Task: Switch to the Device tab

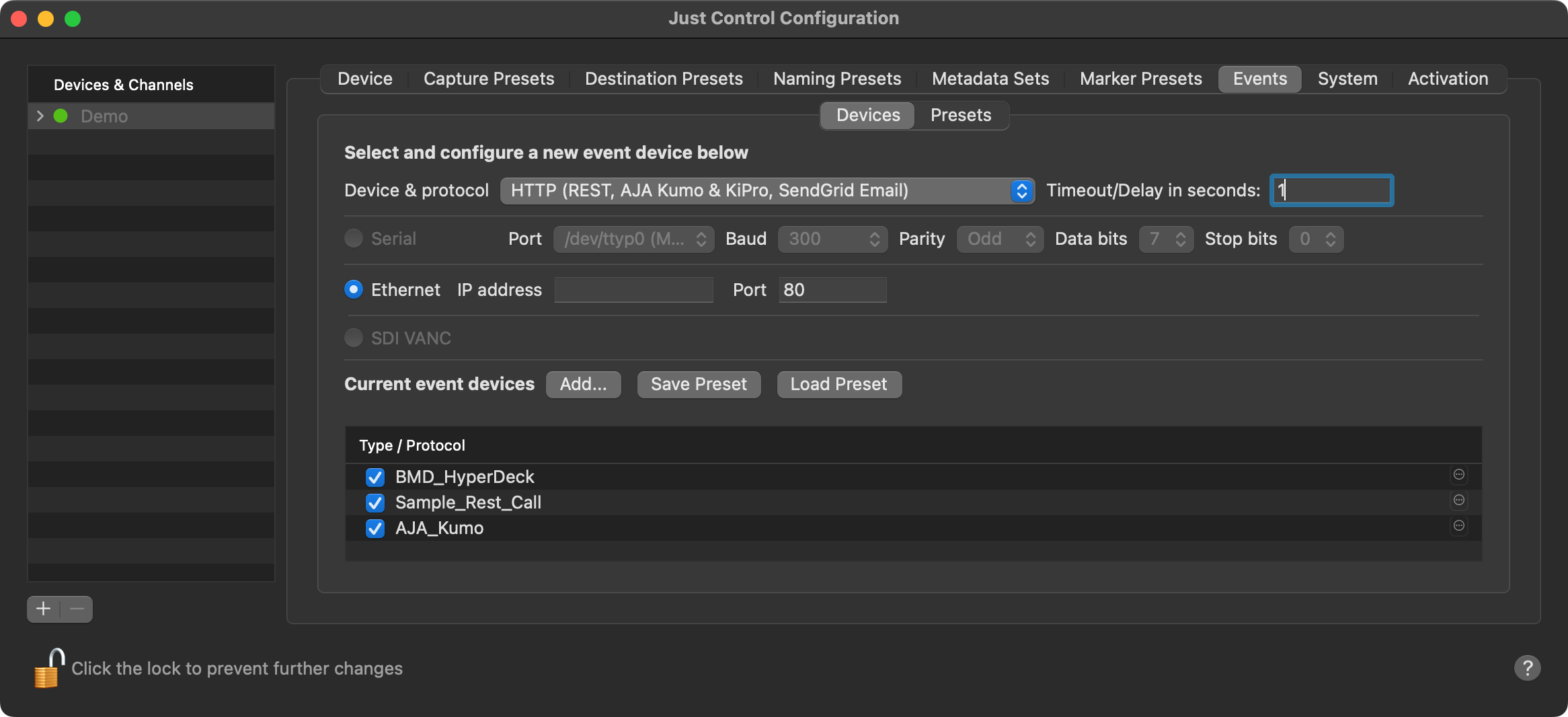Action: pos(365,79)
